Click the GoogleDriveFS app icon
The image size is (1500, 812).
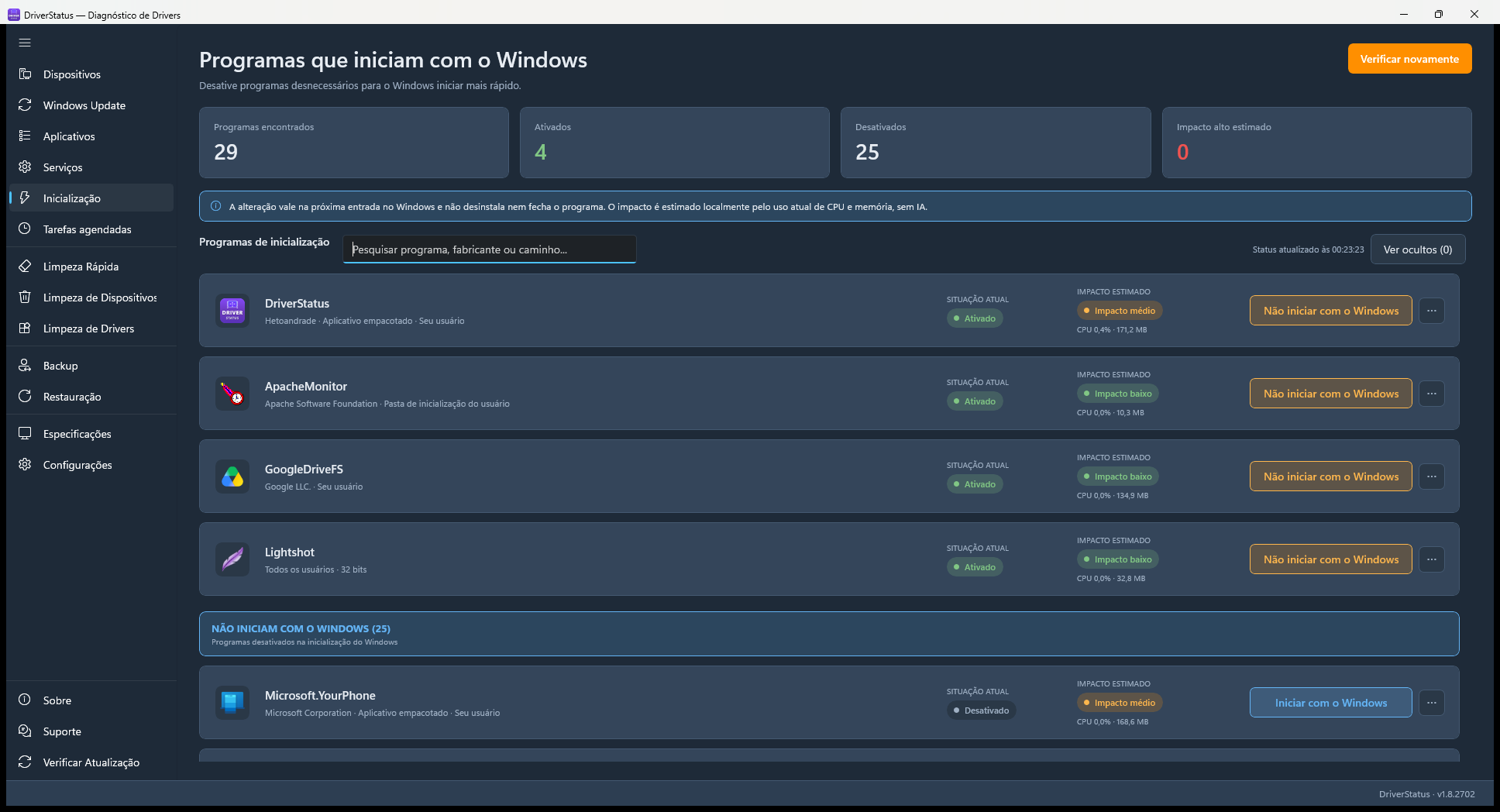pos(232,477)
